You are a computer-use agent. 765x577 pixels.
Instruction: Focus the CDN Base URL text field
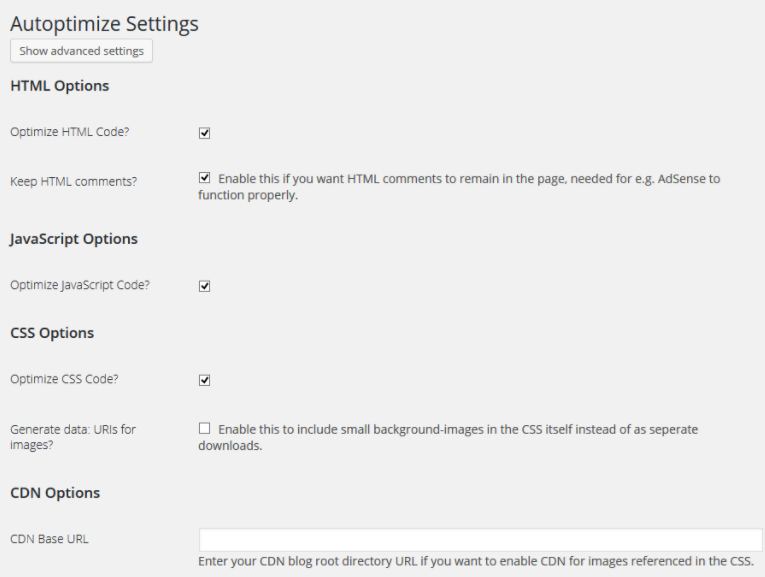480,540
